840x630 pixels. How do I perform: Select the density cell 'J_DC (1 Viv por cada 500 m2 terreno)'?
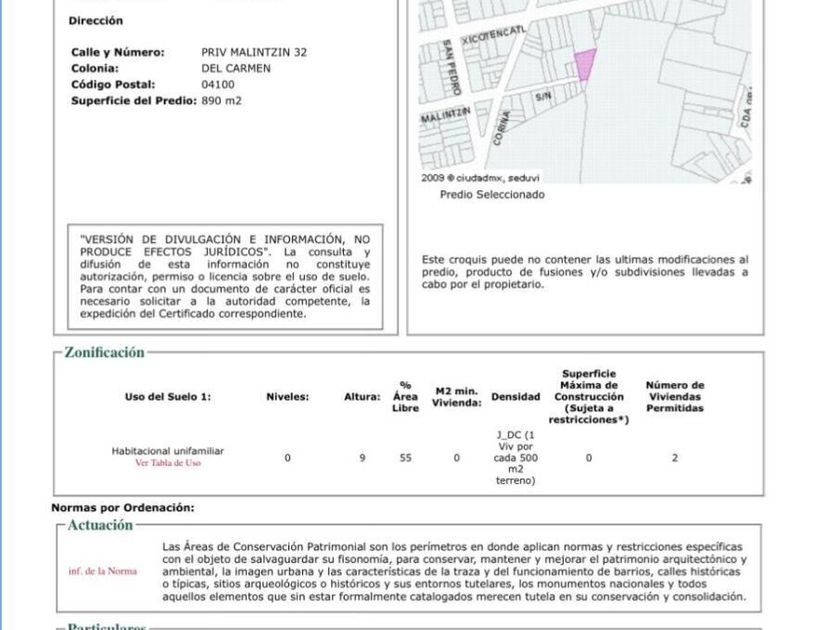click(x=515, y=458)
